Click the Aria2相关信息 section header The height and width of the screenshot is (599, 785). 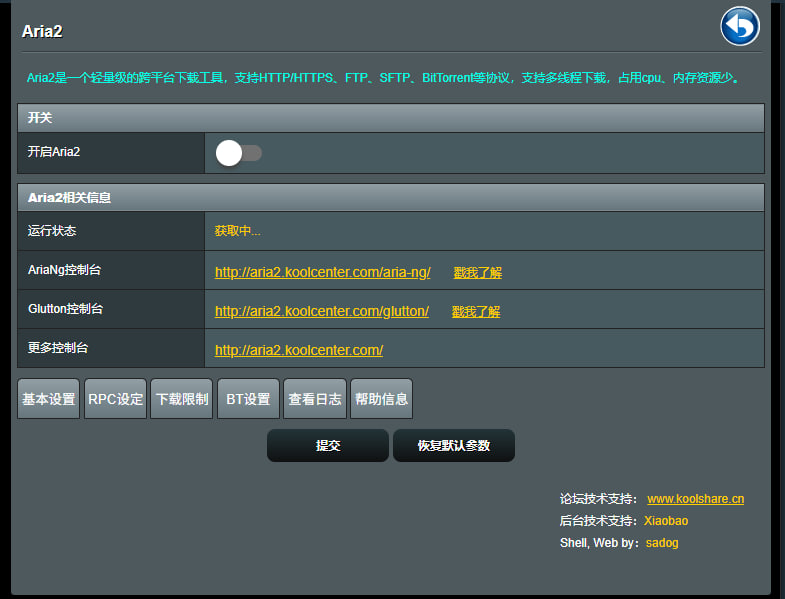click(69, 198)
